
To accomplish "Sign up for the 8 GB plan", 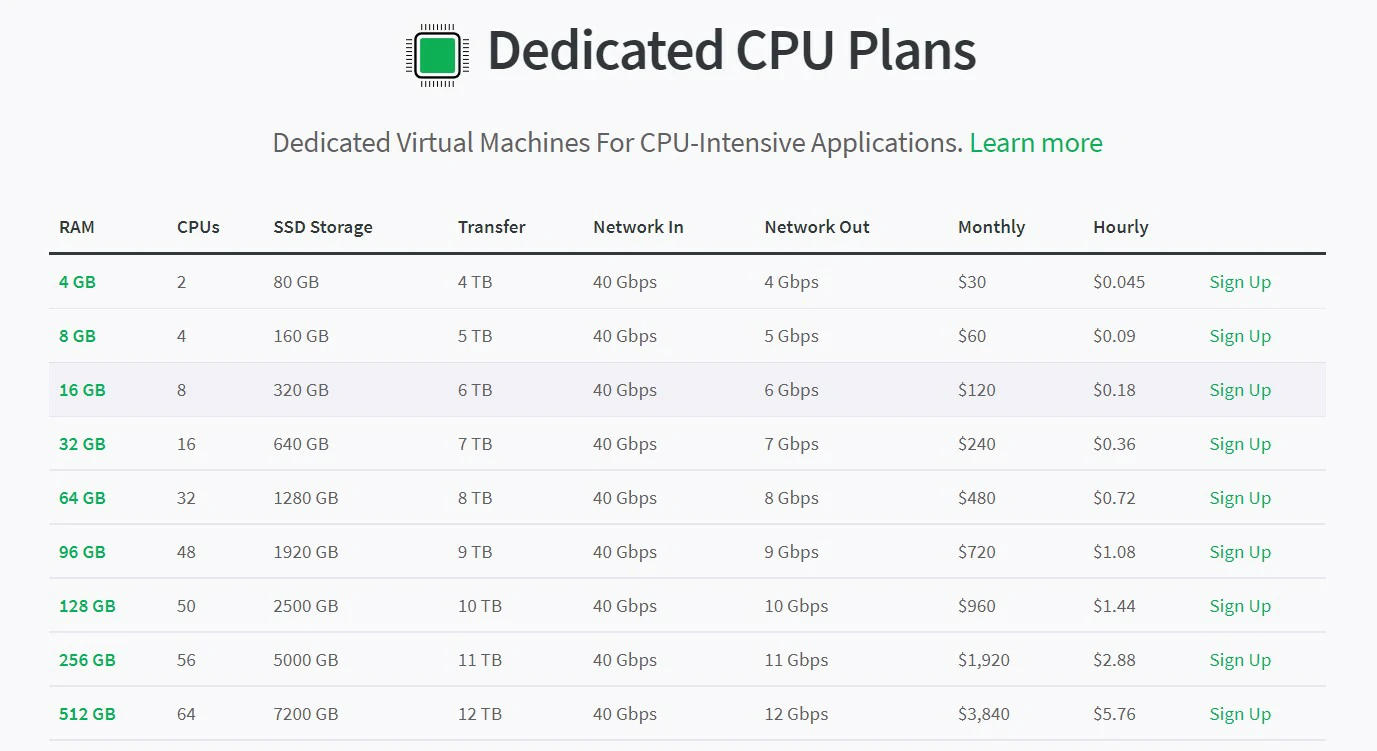I will [x=1239, y=336].
